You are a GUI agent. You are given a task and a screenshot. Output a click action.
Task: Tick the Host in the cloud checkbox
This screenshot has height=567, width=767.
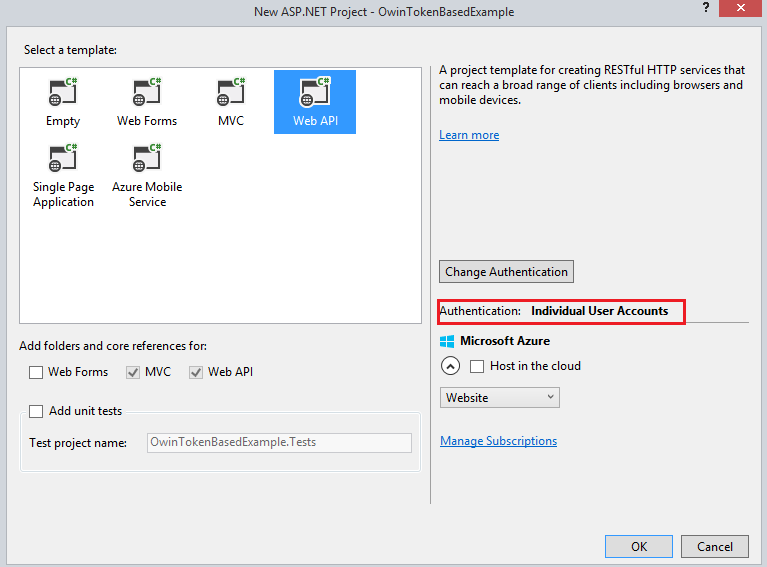tap(478, 366)
